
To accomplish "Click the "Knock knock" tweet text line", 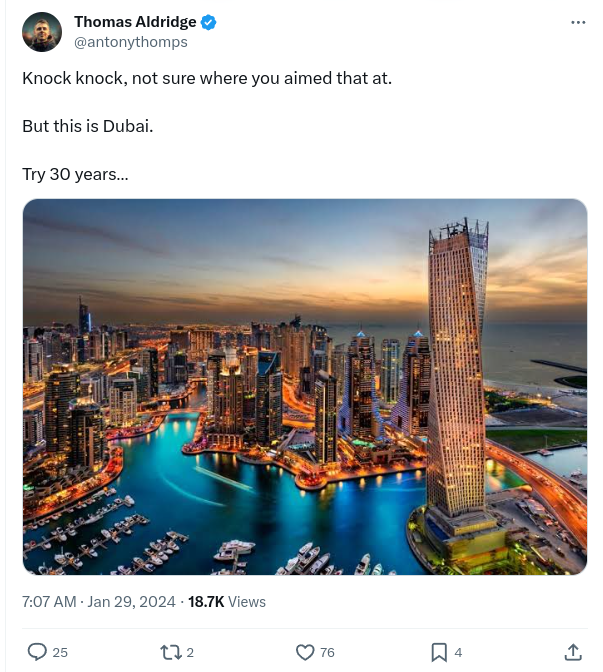I will (x=207, y=78).
